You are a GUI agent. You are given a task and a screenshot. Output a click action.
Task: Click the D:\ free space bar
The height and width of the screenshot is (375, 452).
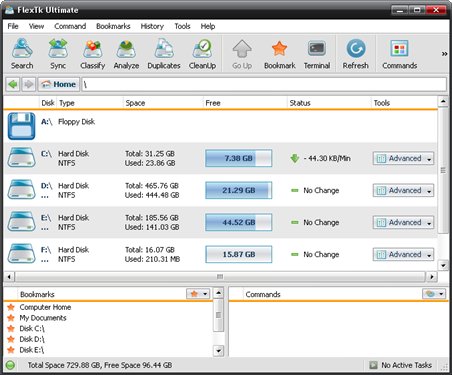pyautogui.click(x=239, y=191)
